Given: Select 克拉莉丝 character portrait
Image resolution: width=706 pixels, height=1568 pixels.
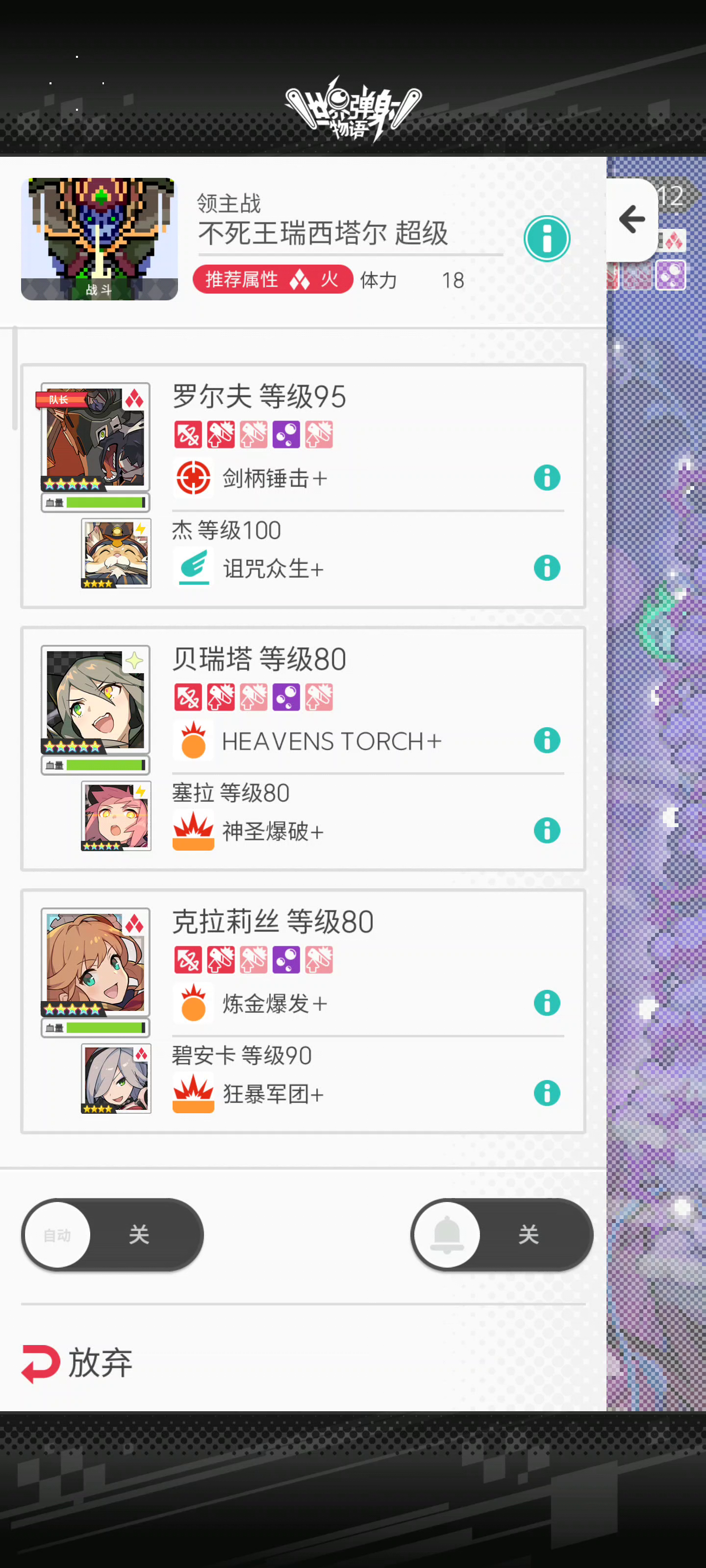Looking at the screenshot, I should point(96,962).
